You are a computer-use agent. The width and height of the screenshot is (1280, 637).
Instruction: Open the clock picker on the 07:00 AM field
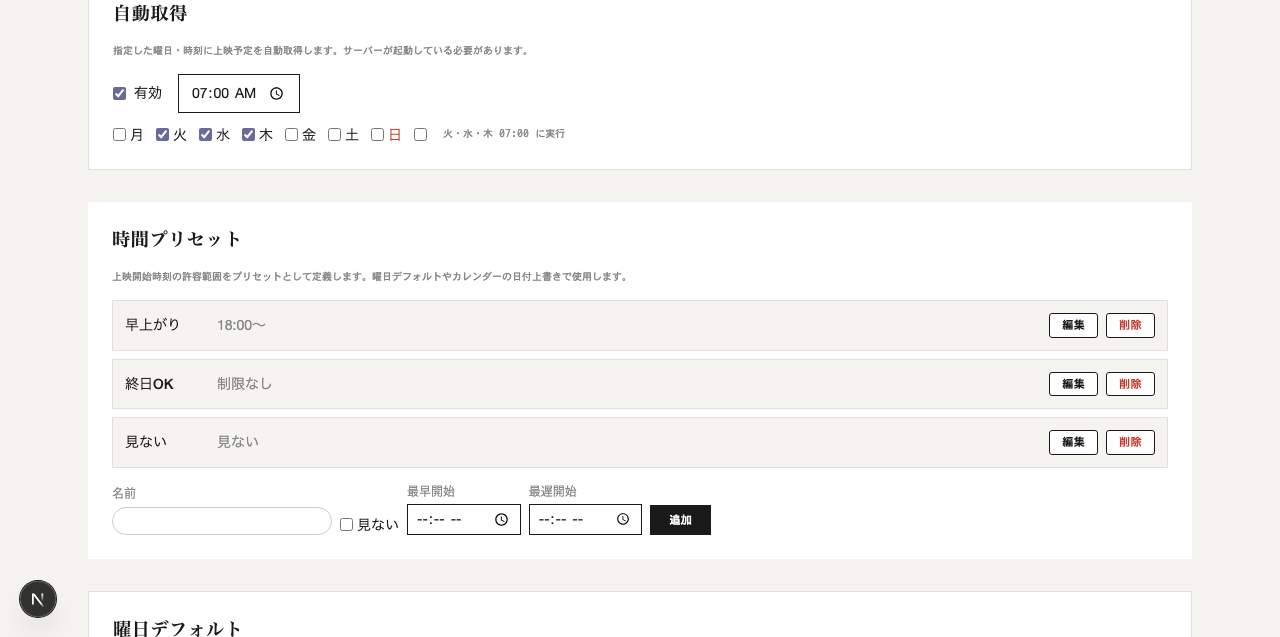pos(276,93)
